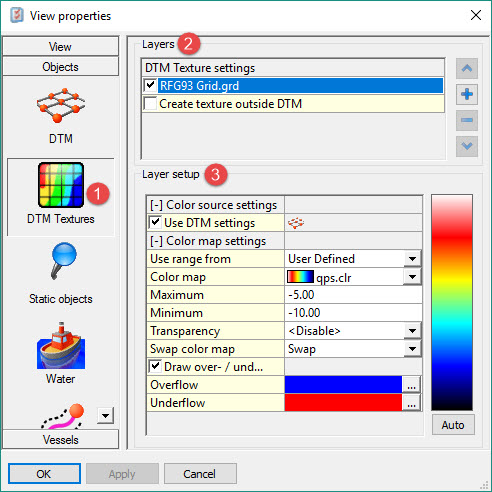Add a new layer with plus button
Screen dimensions: 492x492
pos(467,94)
